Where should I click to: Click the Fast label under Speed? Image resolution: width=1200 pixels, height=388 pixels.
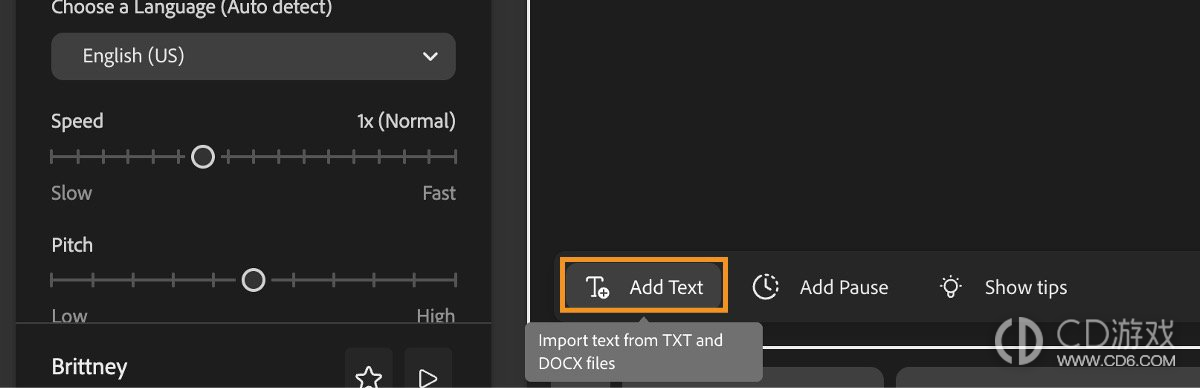point(439,193)
